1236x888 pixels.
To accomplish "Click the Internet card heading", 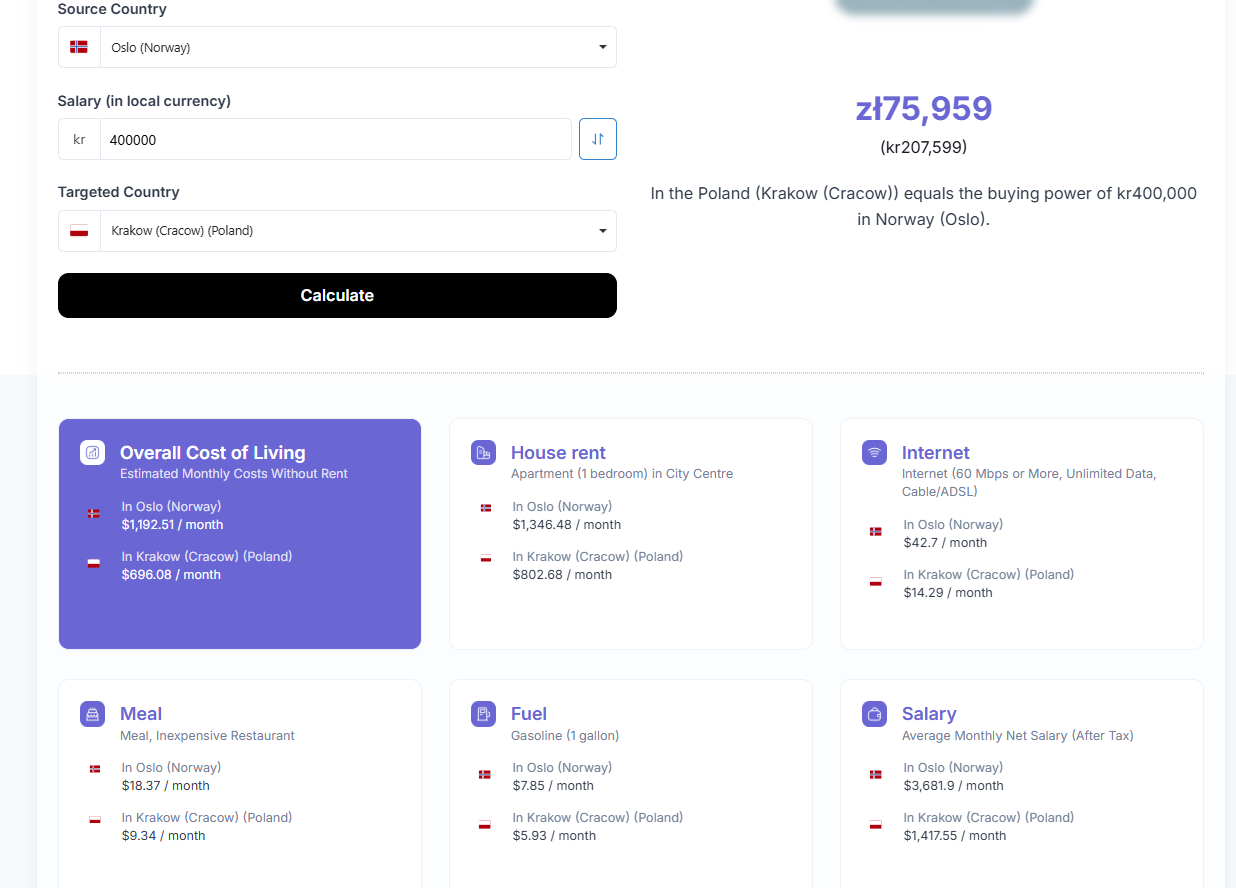I will tap(936, 452).
